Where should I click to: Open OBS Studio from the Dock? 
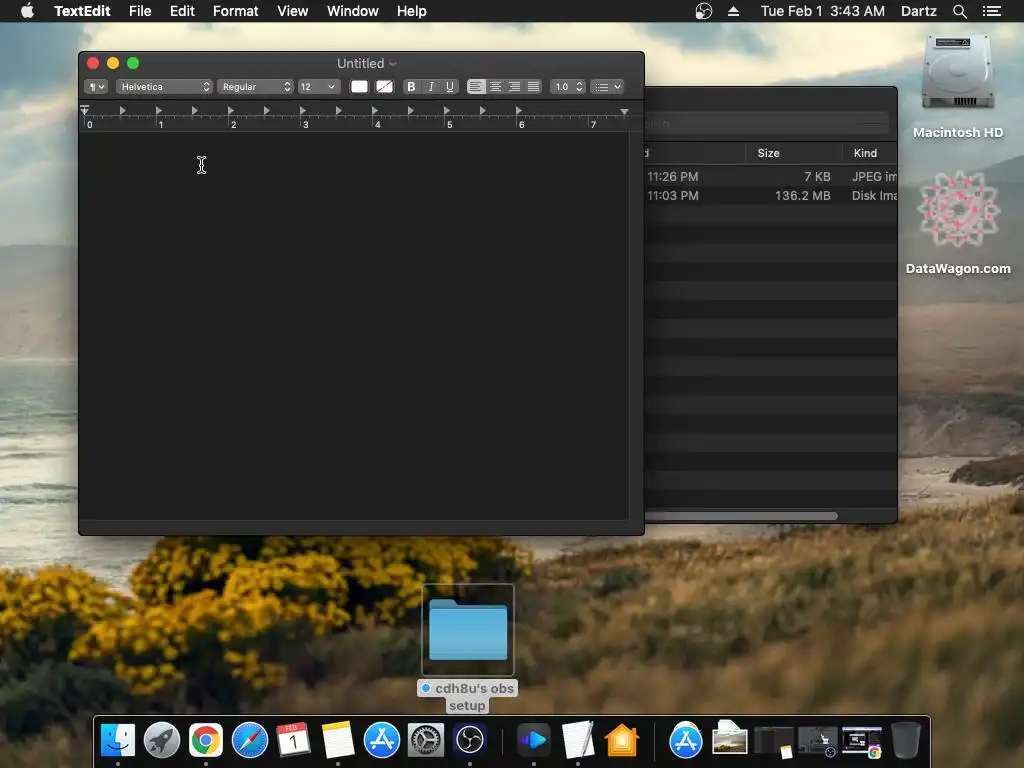470,740
